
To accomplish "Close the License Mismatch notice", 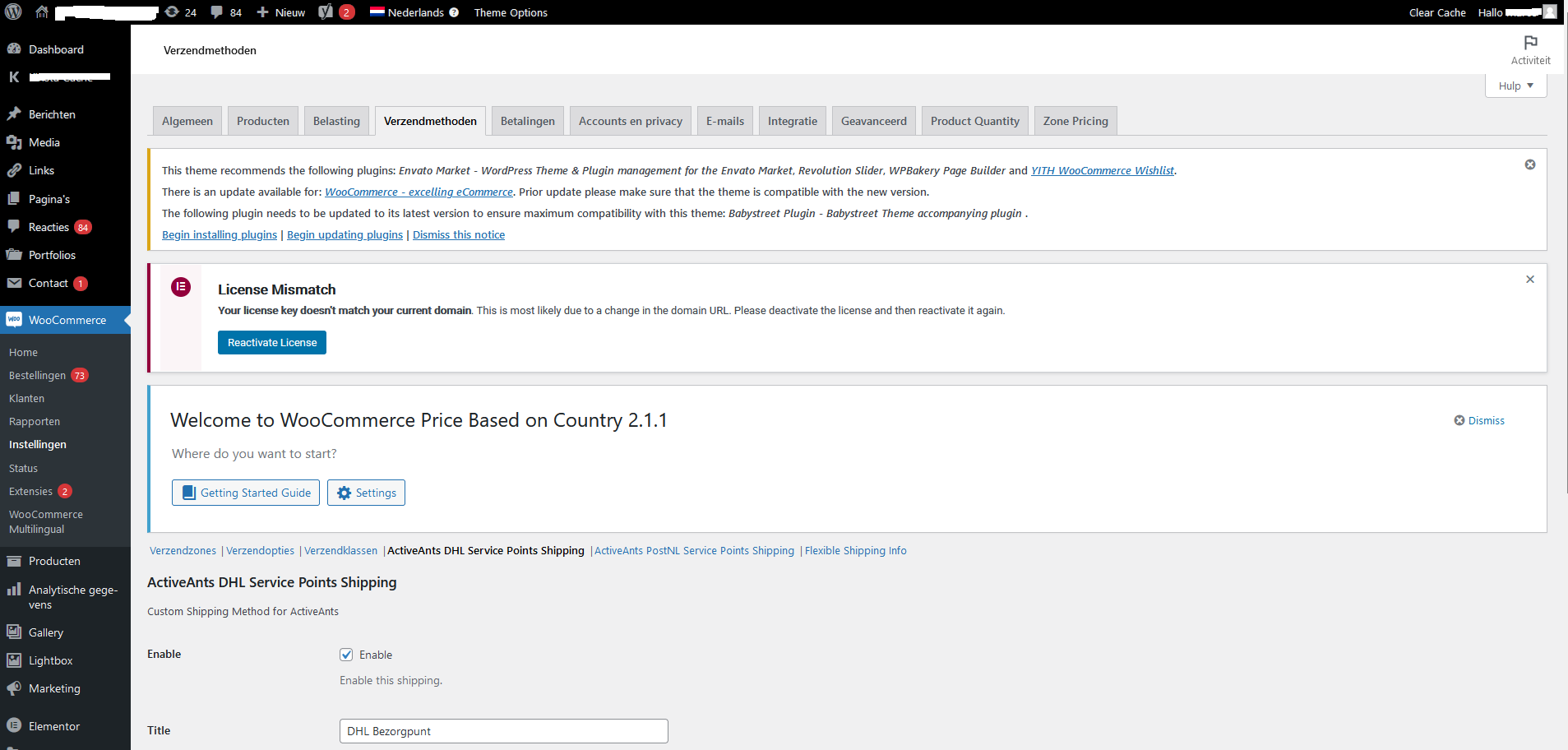I will click(x=1530, y=280).
